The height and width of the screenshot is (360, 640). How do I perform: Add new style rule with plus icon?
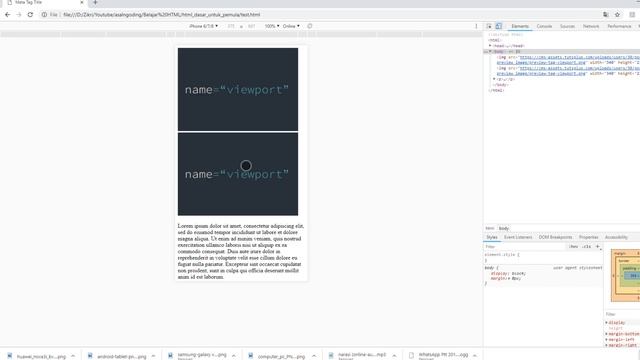tap(598, 247)
